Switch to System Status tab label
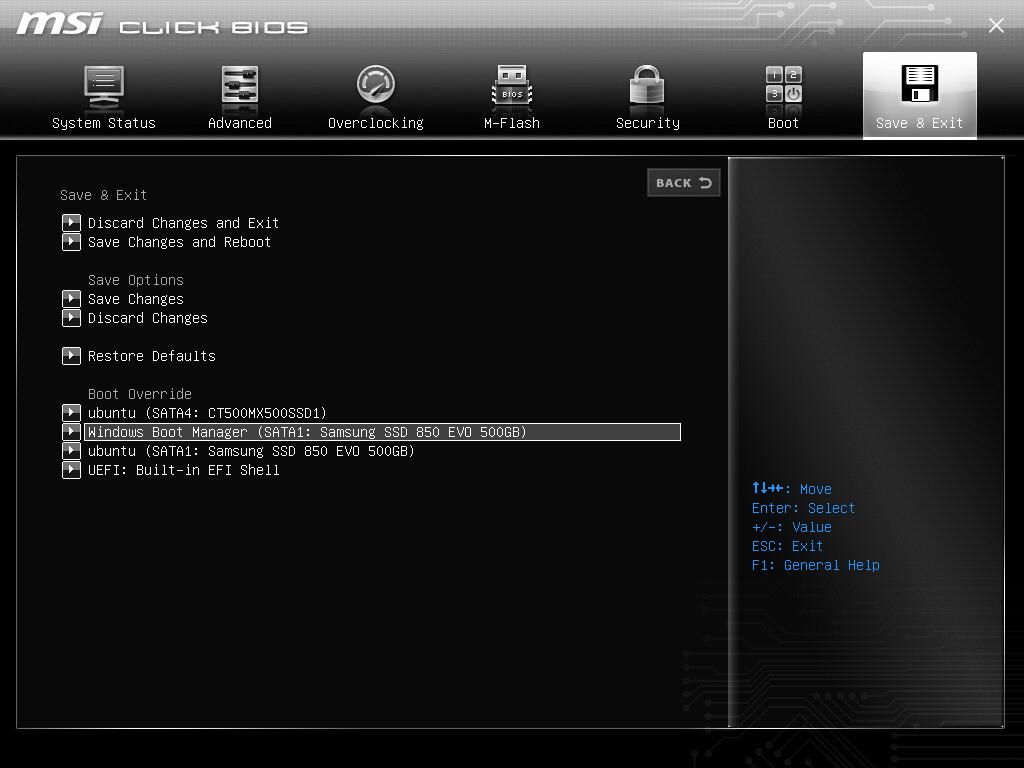This screenshot has width=1024, height=768. tap(104, 123)
